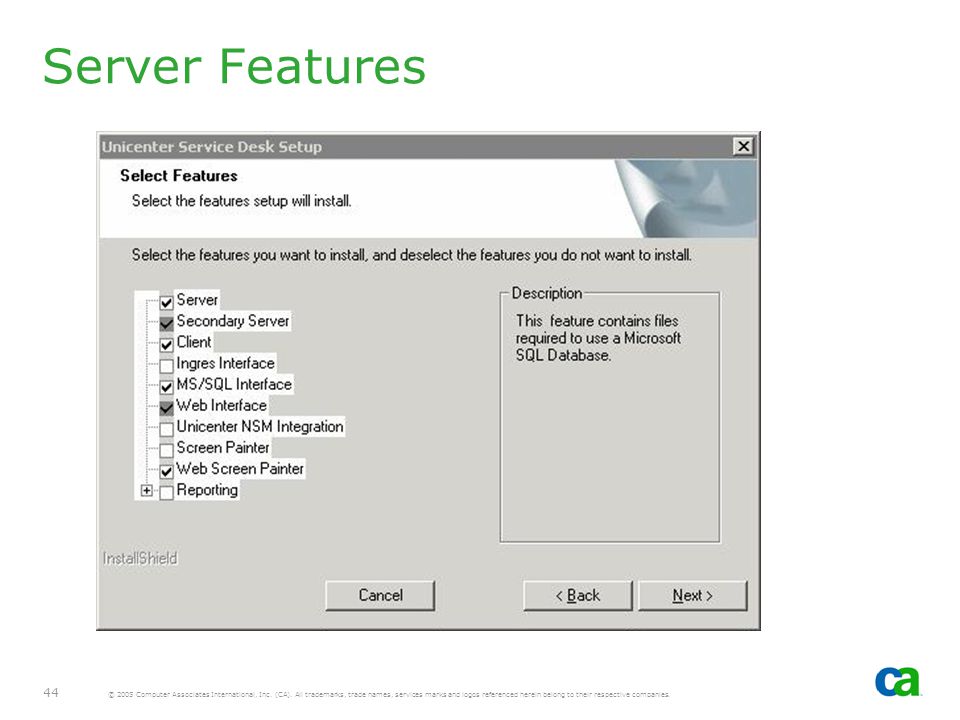Check the Screen Painter checkbox
Viewport: 960px width, 720px height.
pos(167,451)
